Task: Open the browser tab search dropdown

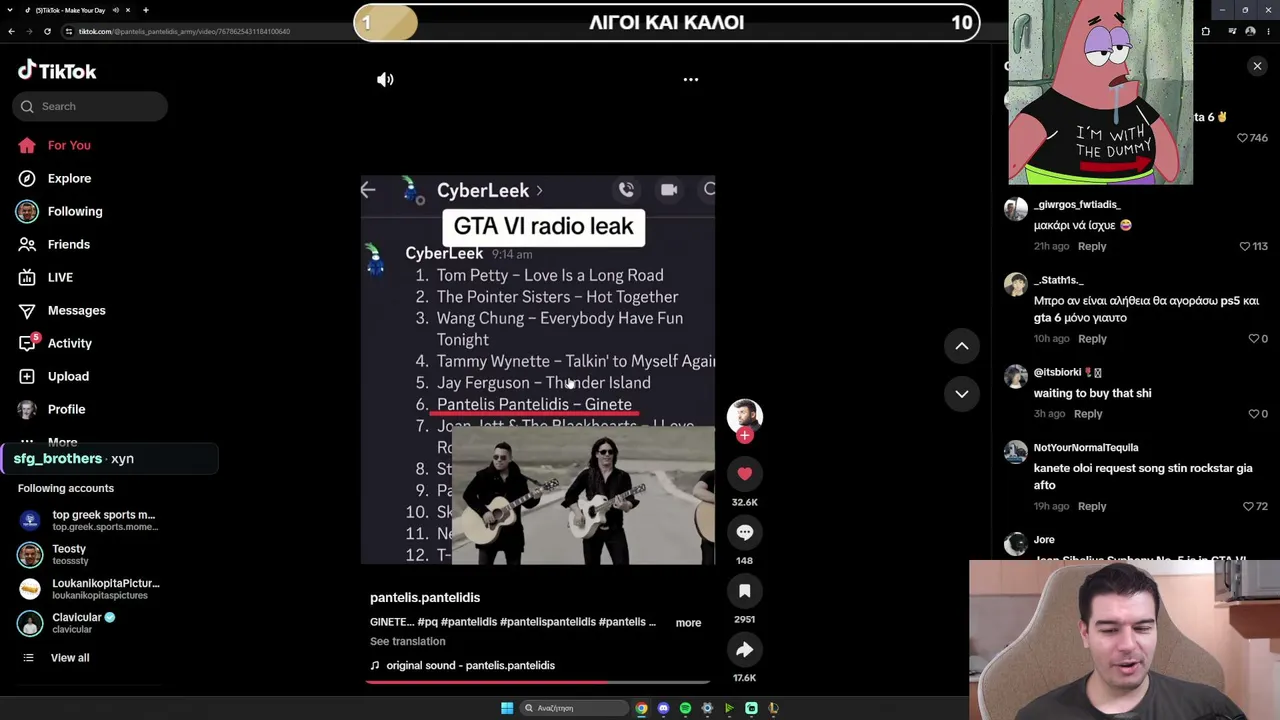Action: coord(11,10)
